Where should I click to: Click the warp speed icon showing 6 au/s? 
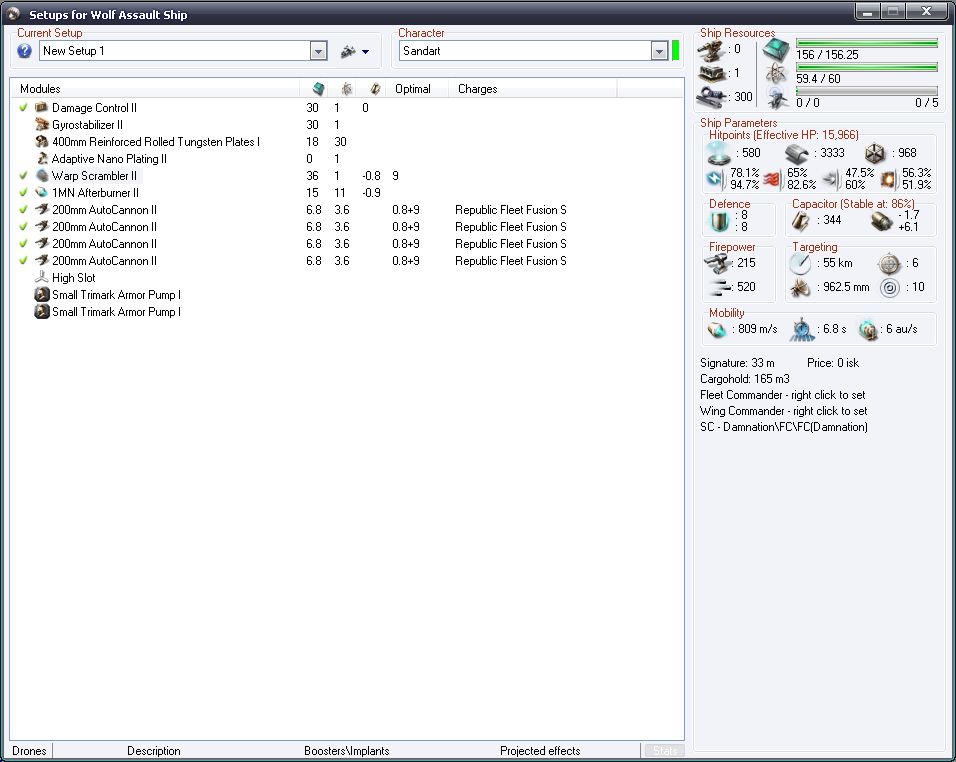click(867, 330)
